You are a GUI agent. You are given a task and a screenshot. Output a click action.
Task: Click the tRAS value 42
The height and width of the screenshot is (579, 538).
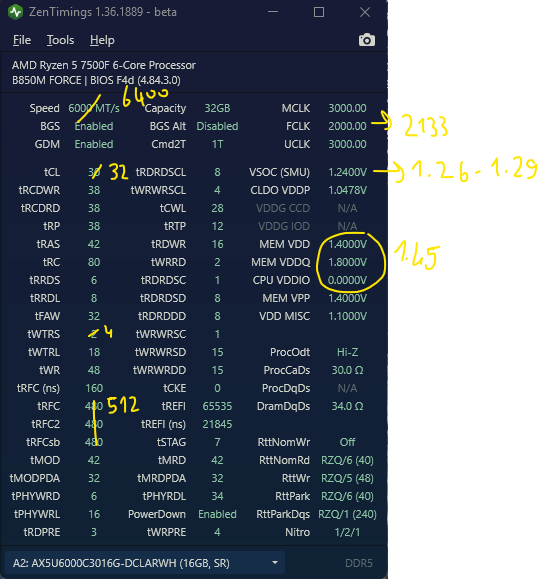click(94, 244)
